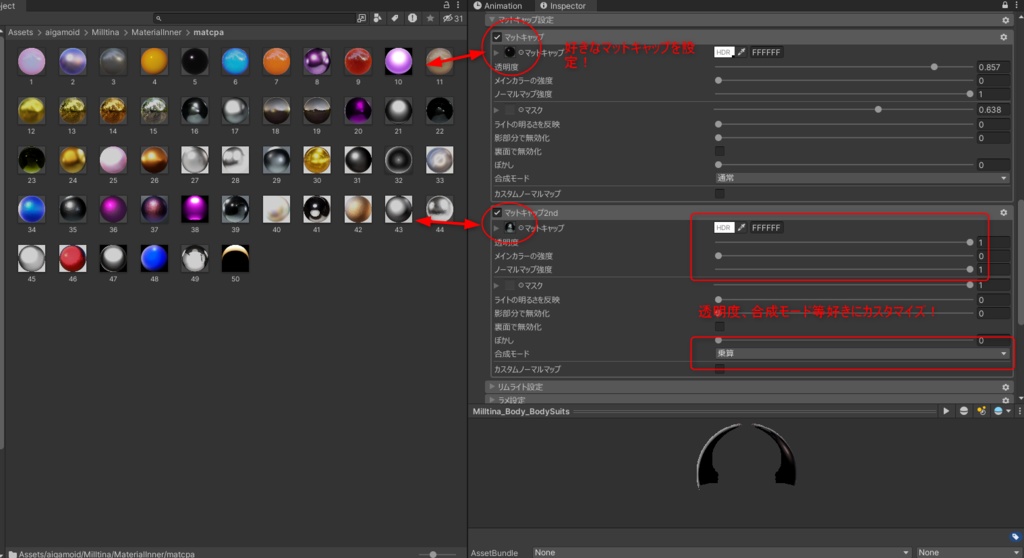Select matcap sphere number 5
The width and height of the screenshot is (1024, 558).
pos(195,61)
